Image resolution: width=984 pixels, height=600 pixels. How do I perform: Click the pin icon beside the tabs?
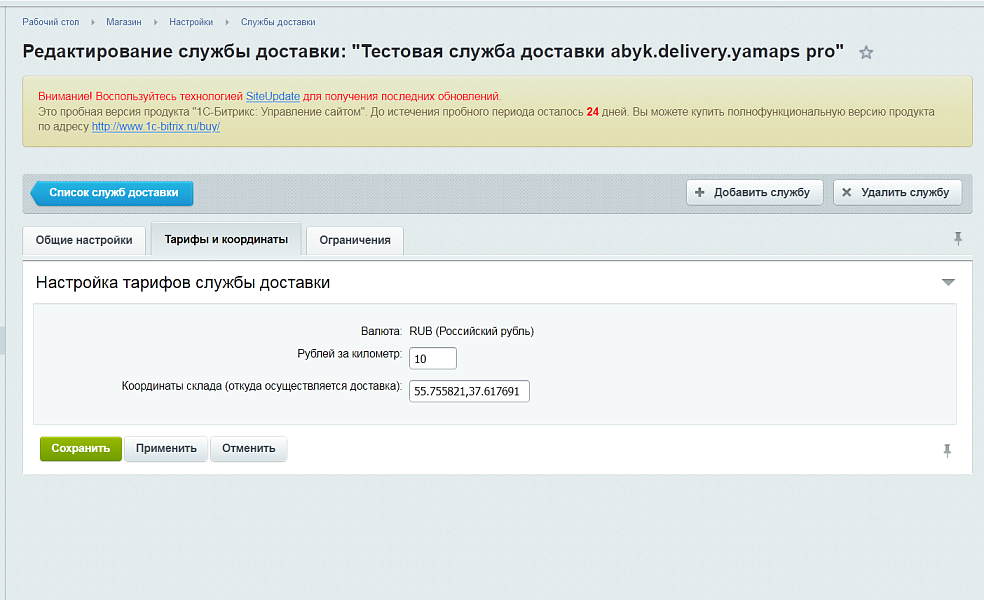pos(958,238)
